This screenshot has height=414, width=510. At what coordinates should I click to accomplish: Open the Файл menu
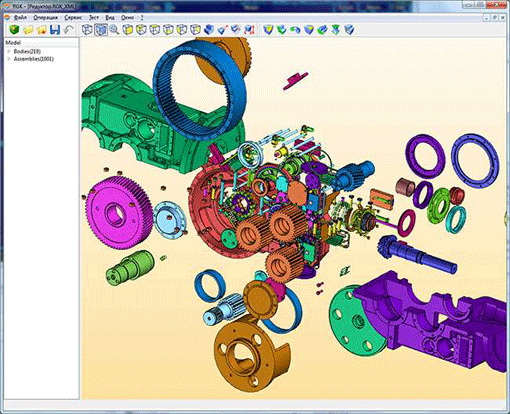[20, 17]
